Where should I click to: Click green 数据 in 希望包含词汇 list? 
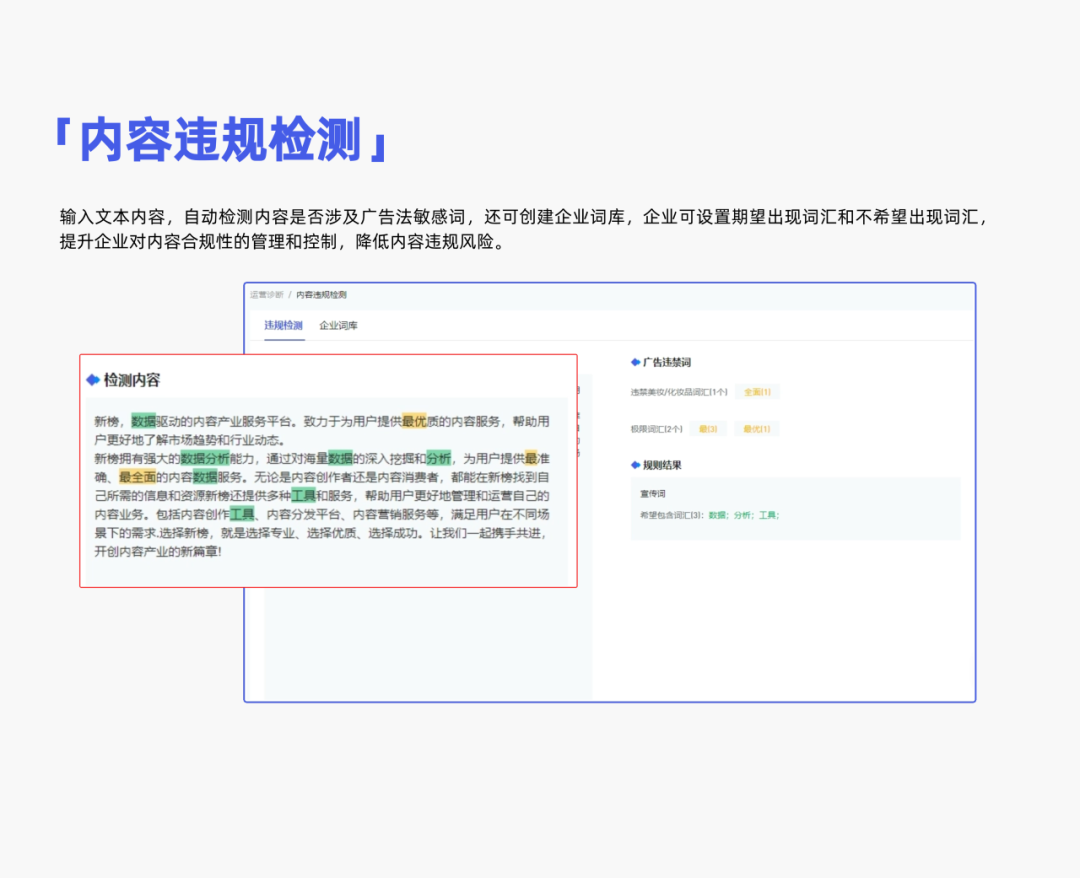[717, 515]
